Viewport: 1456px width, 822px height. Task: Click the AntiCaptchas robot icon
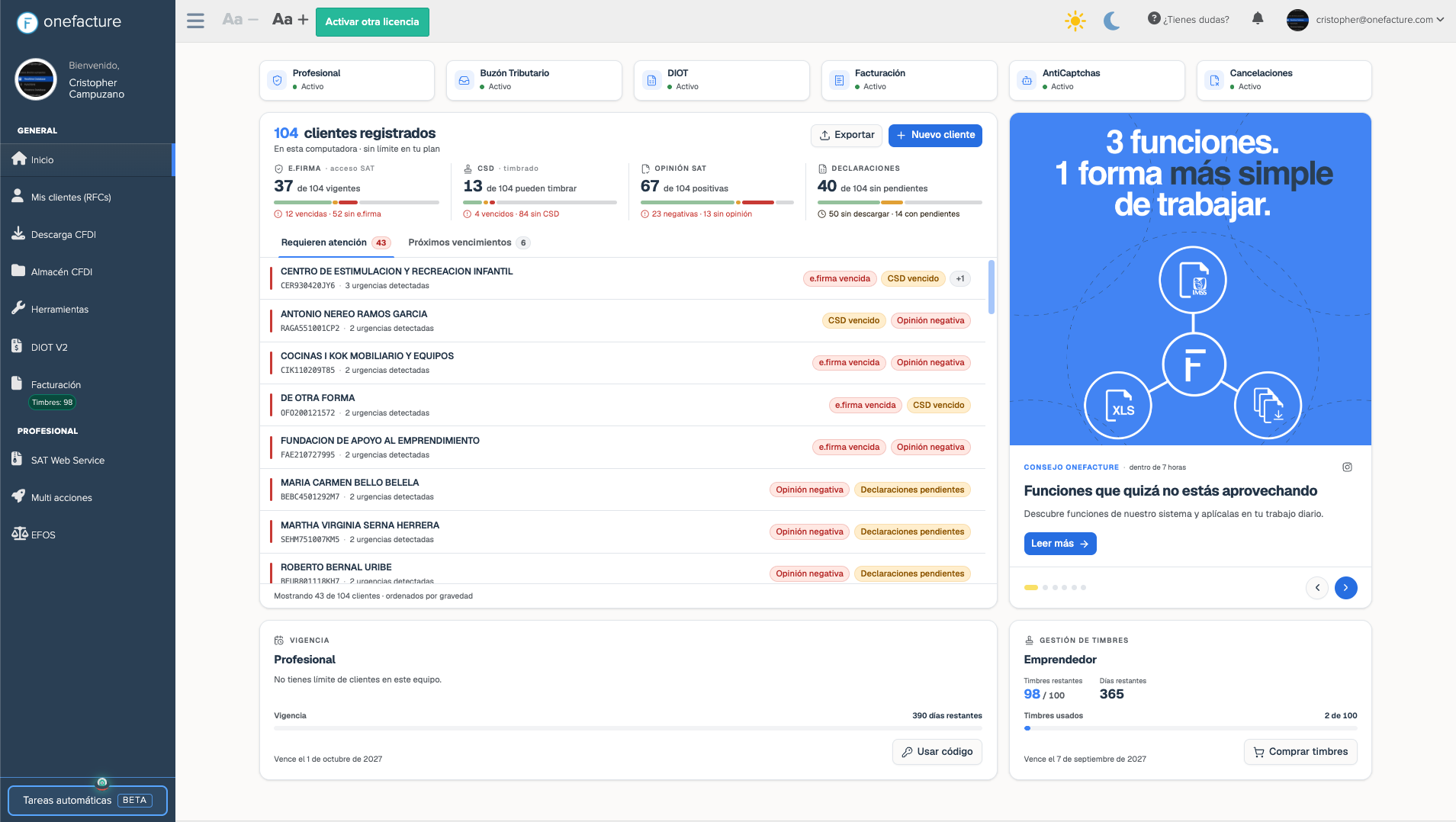point(1027,80)
